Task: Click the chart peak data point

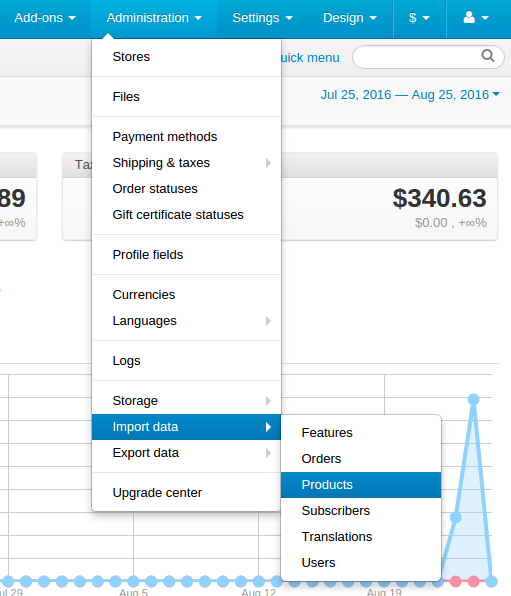Action: point(473,399)
